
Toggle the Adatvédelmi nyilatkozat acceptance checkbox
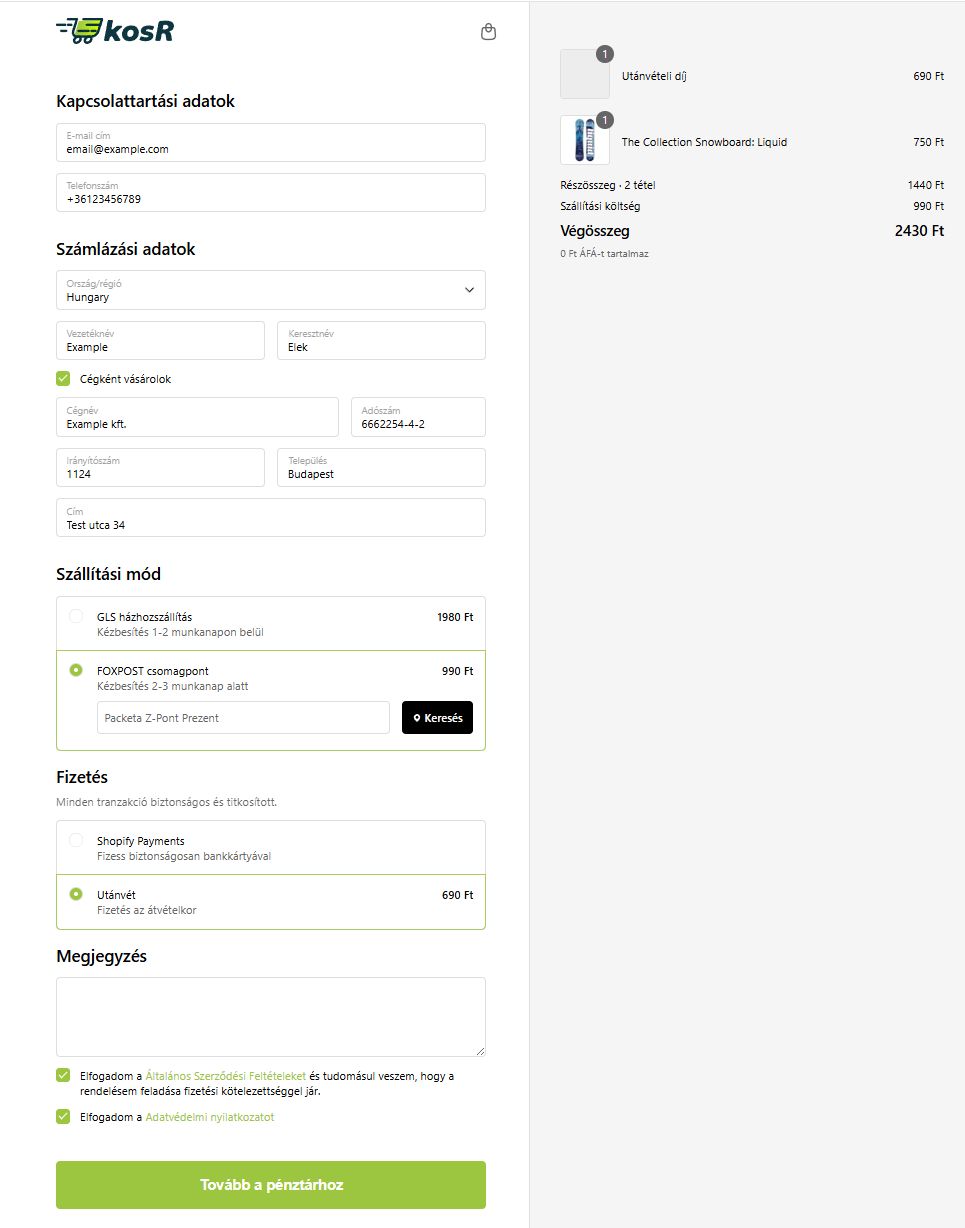tap(63, 1117)
